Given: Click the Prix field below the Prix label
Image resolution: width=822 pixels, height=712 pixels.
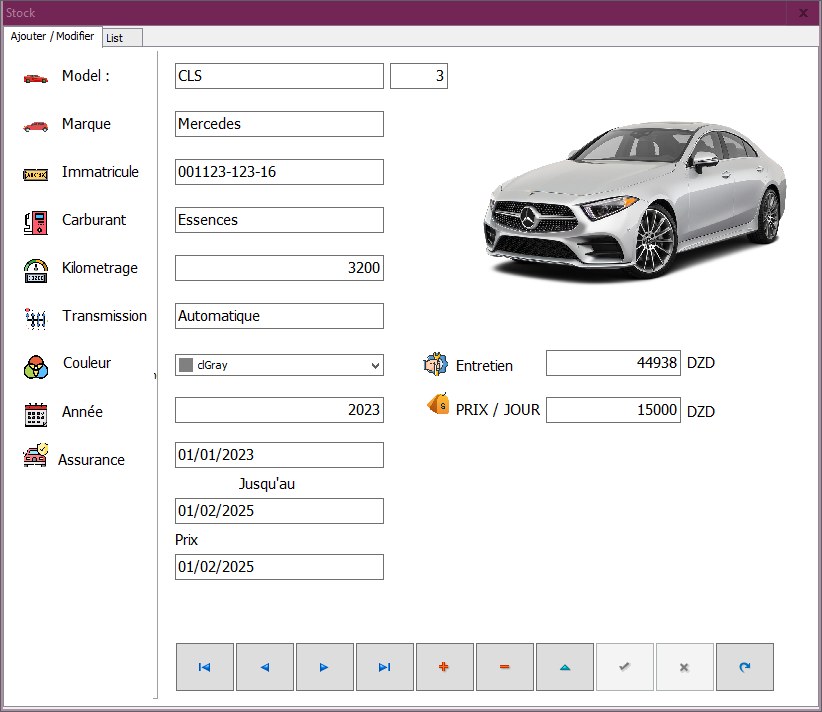Looking at the screenshot, I should point(279,567).
